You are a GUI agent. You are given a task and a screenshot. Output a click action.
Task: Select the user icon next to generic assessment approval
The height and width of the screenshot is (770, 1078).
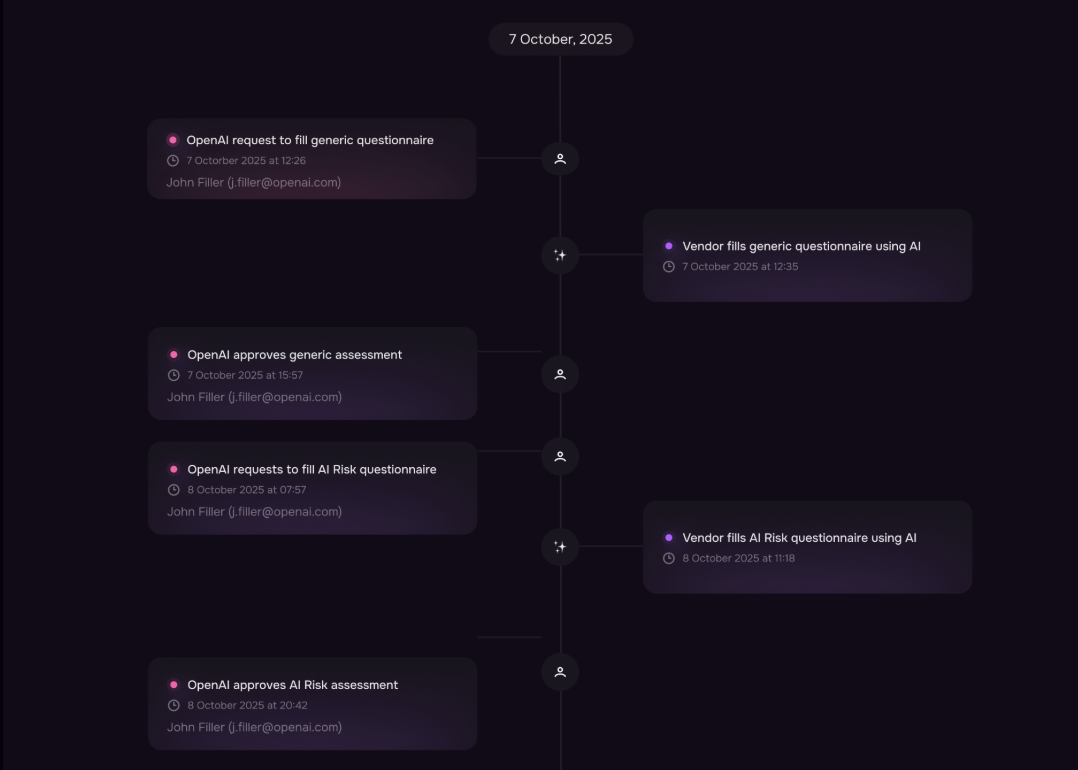click(x=561, y=374)
